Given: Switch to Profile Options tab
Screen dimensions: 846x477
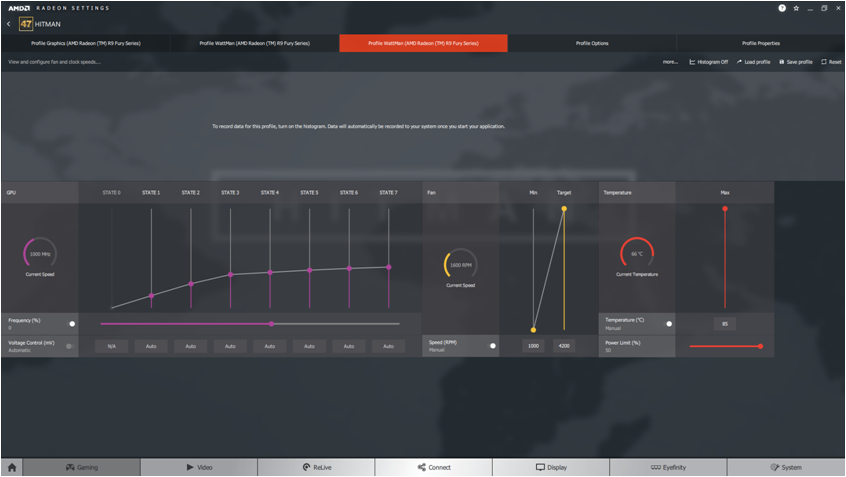Looking at the screenshot, I should tap(592, 43).
